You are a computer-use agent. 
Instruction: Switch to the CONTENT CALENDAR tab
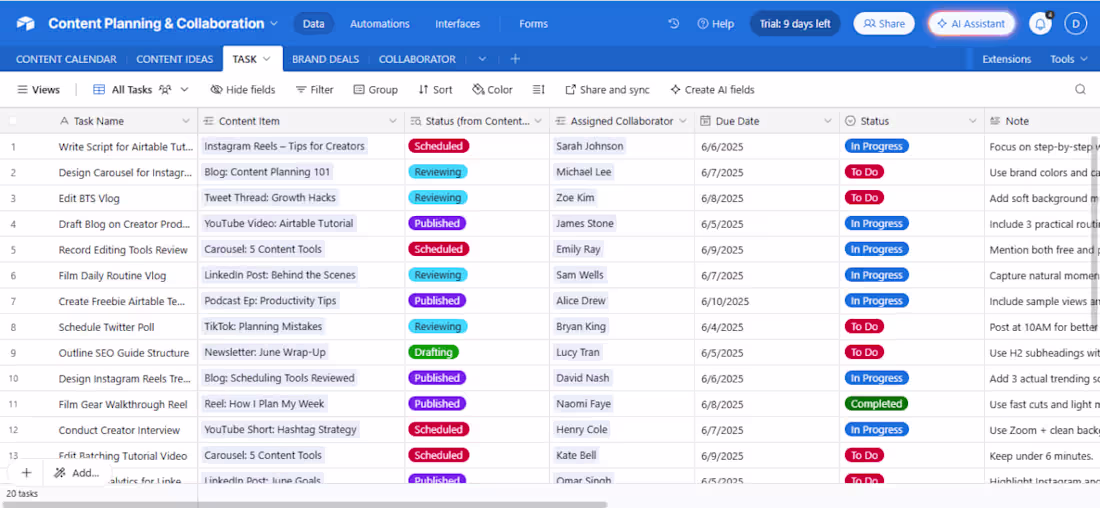66,59
